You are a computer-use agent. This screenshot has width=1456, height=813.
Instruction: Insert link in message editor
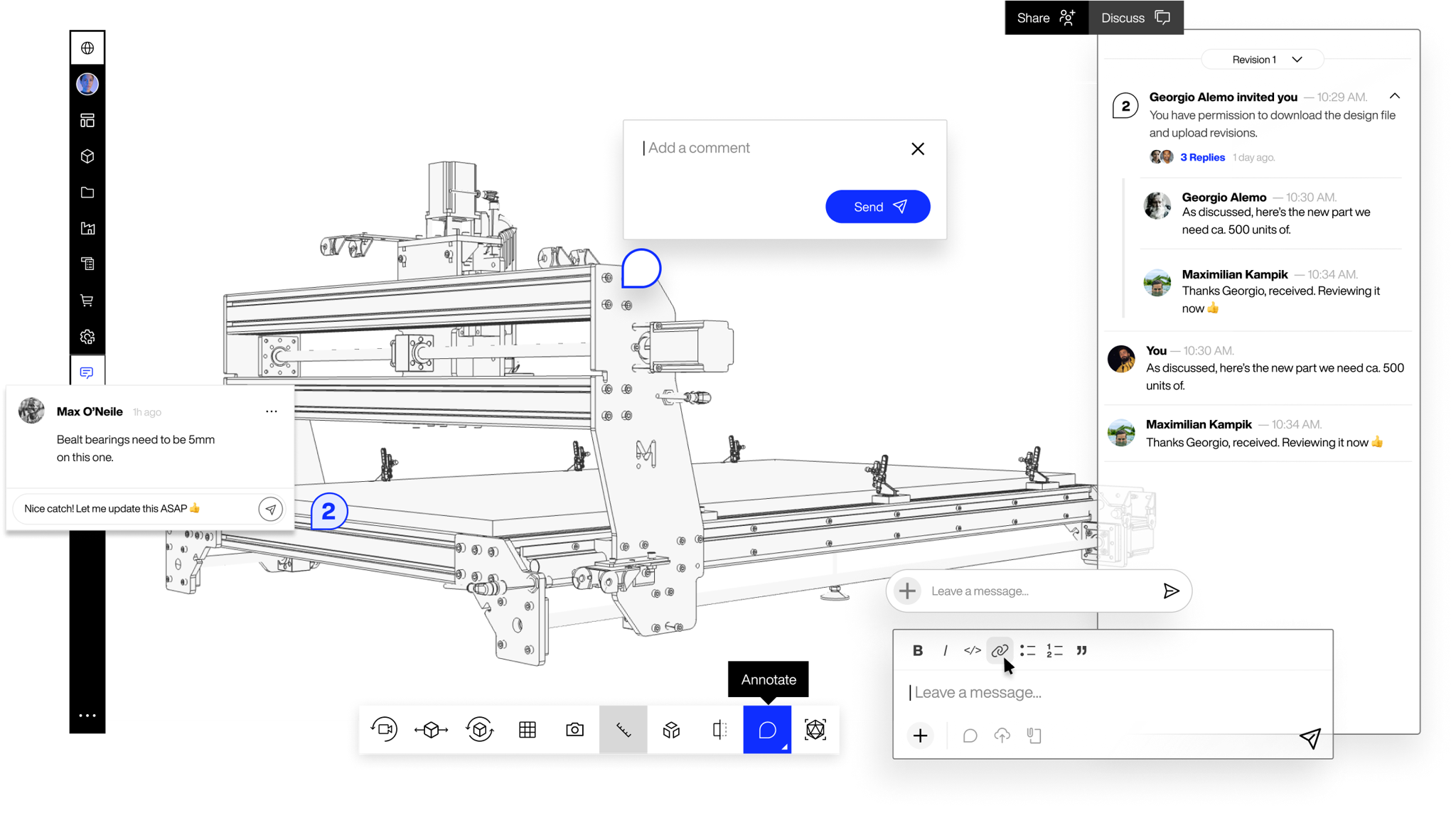point(1000,650)
